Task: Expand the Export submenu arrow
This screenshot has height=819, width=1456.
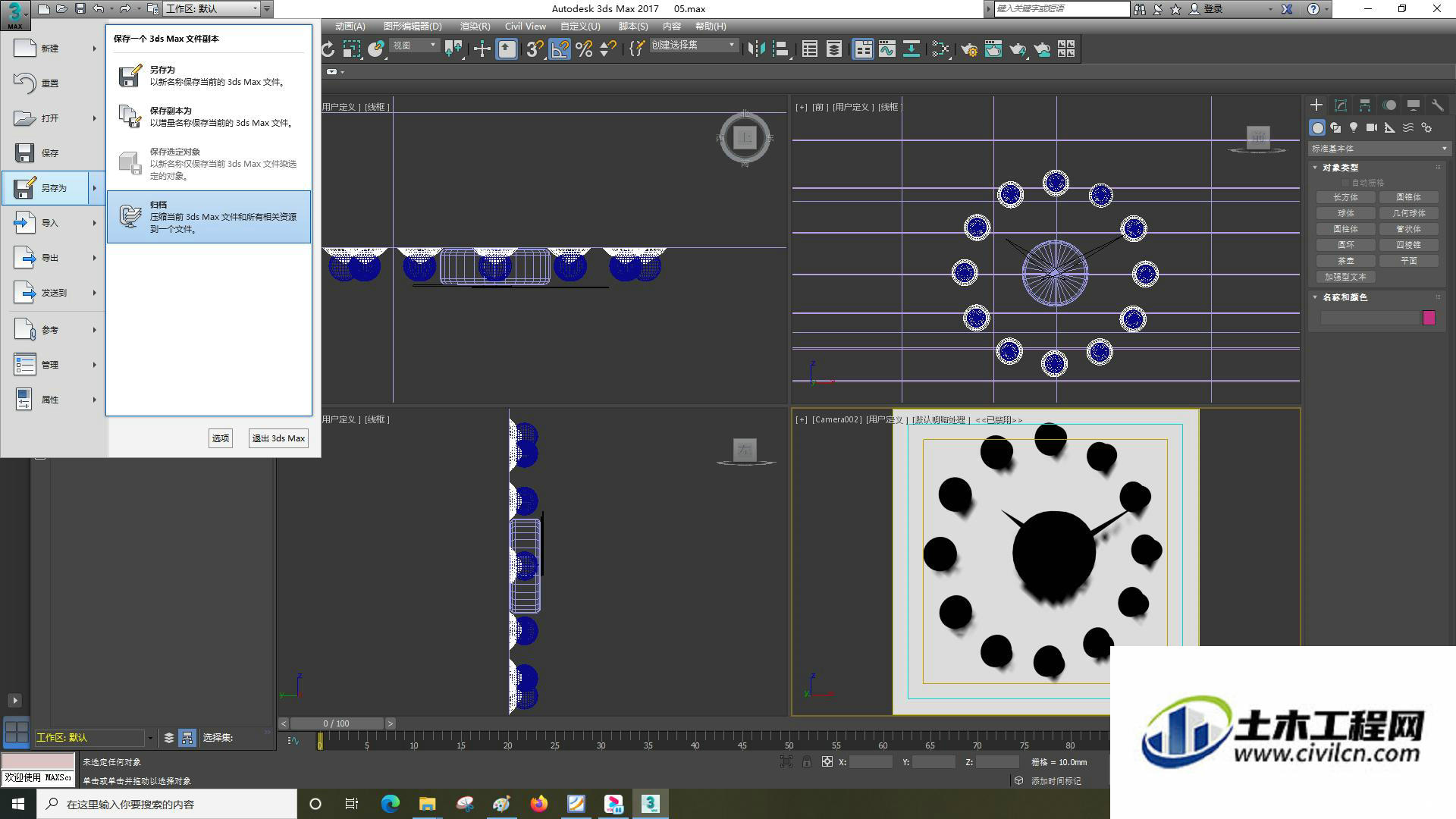Action: pyautogui.click(x=95, y=258)
